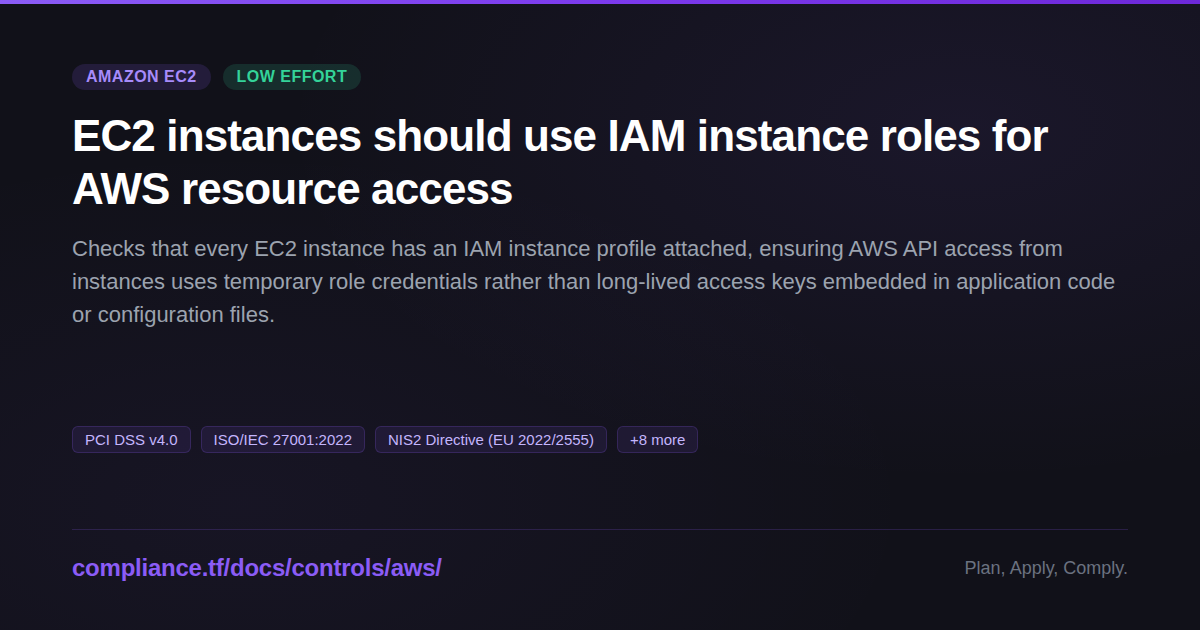Click the 'compliance.tf' domain in the footer URL
Screen dimensions: 1200x630
click(149, 568)
